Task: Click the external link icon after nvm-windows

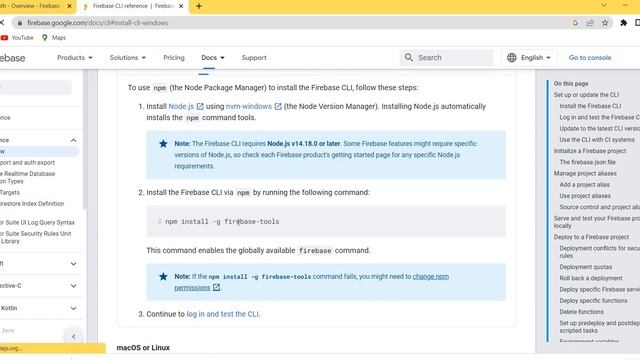Action: point(278,106)
